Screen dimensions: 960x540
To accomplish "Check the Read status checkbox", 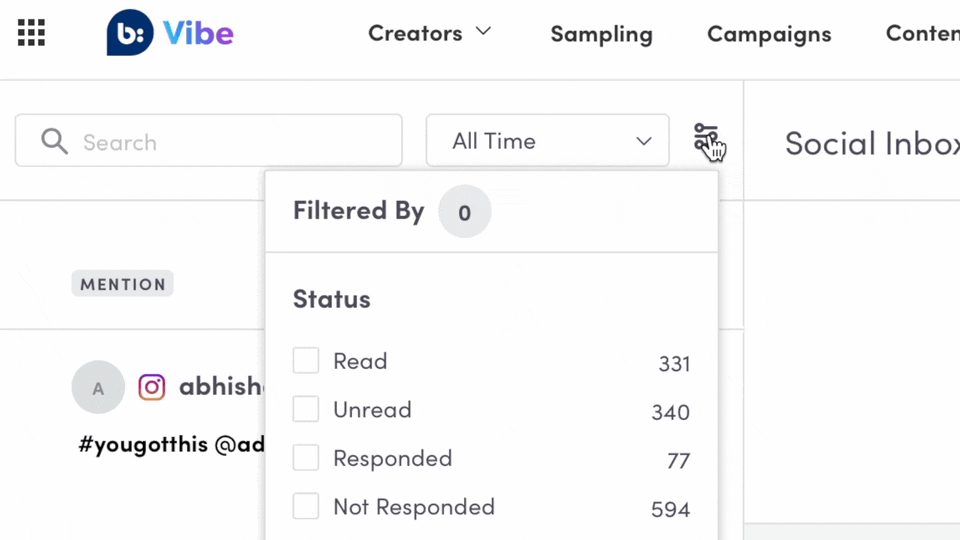I will click(306, 361).
